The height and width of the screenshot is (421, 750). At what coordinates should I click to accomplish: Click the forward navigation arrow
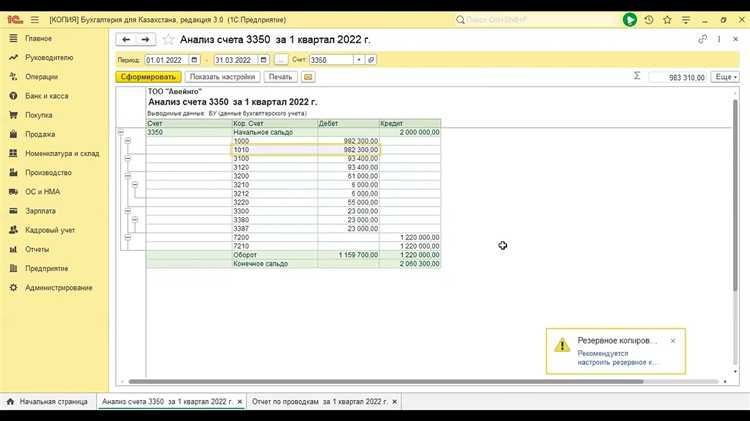pos(147,39)
